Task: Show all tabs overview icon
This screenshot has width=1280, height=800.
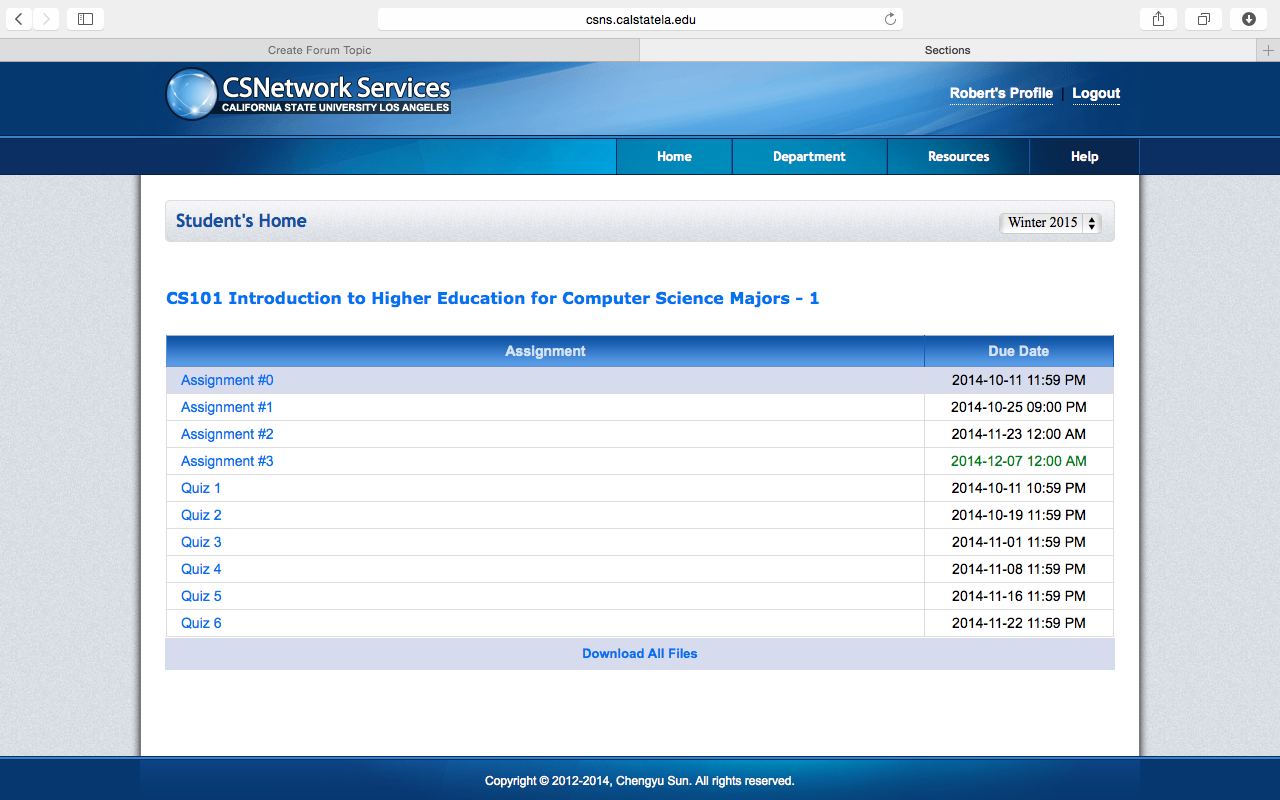Action: point(1204,19)
